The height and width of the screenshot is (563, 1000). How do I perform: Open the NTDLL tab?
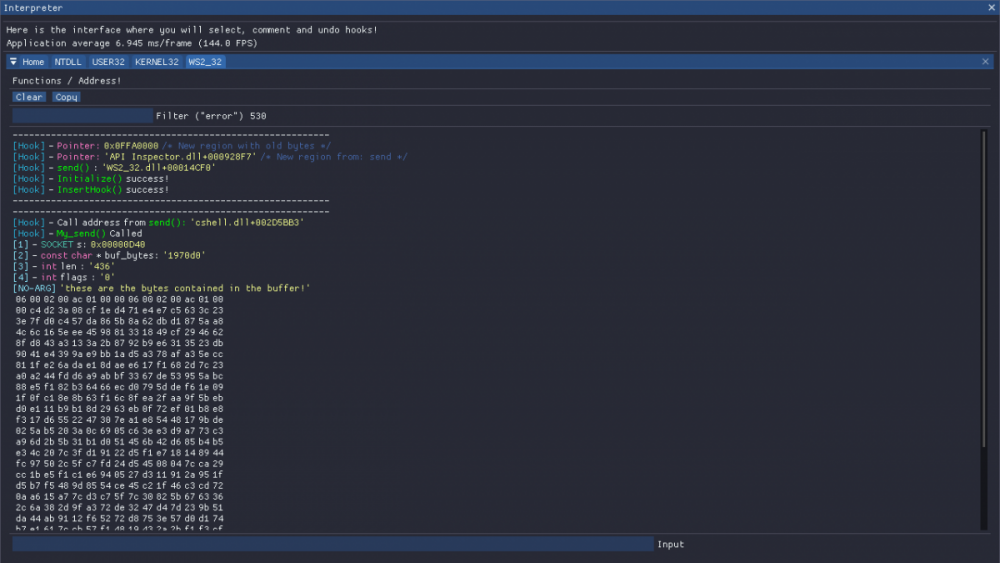tap(68, 62)
